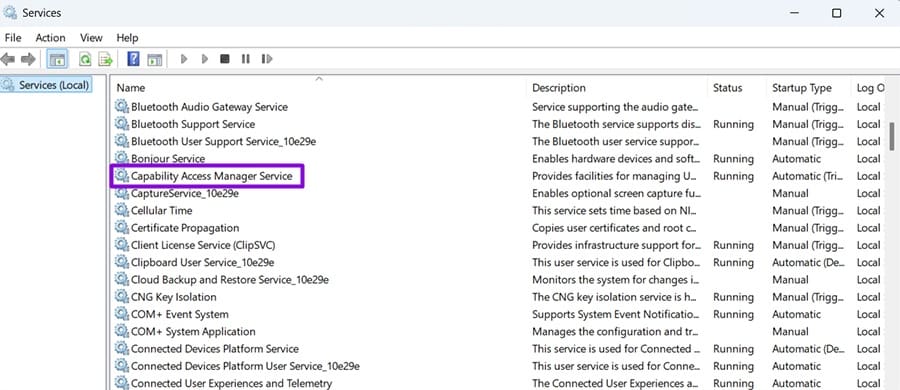The height and width of the screenshot is (390, 900).
Task: Maximize the Services window
Action: pyautogui.click(x=837, y=13)
